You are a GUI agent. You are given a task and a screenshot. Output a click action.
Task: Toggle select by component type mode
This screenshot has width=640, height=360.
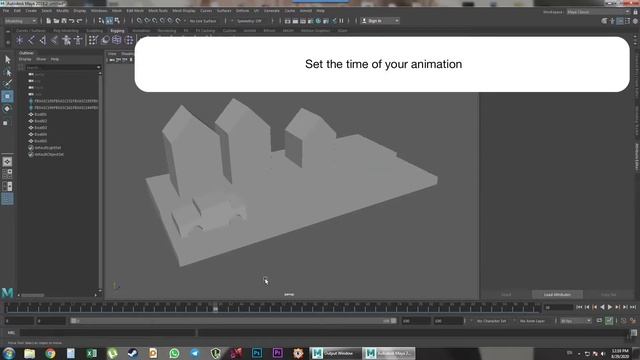[x=117, y=21]
